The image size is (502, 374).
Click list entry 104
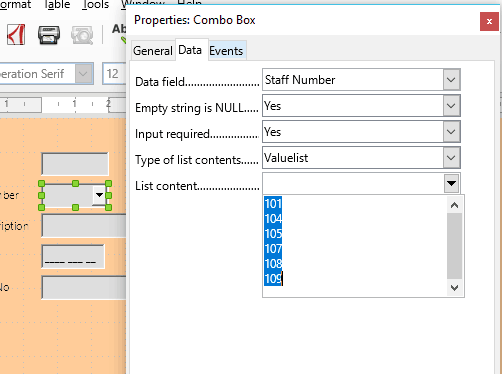click(273, 219)
